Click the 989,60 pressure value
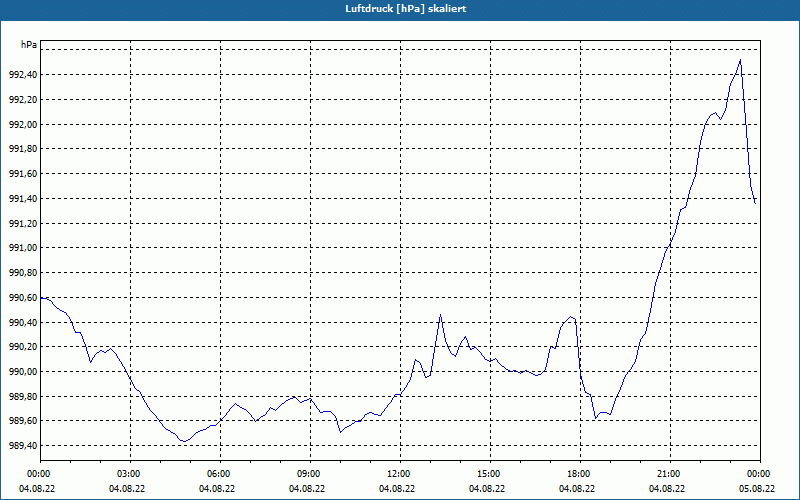The height and width of the screenshot is (500, 800). point(22,421)
